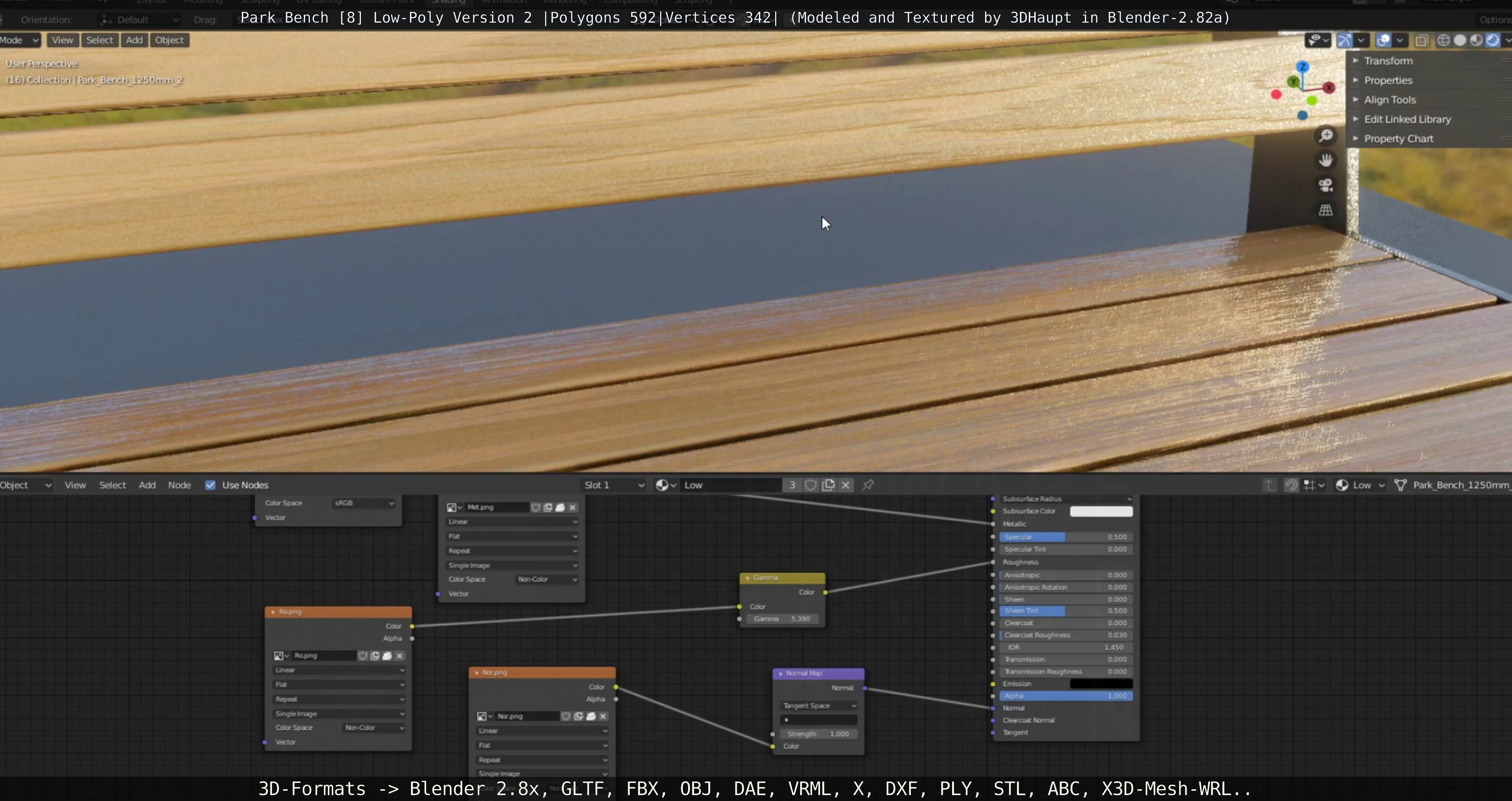The image size is (1512, 801).
Task: Adjust the Specular slider value
Action: click(x=1065, y=537)
